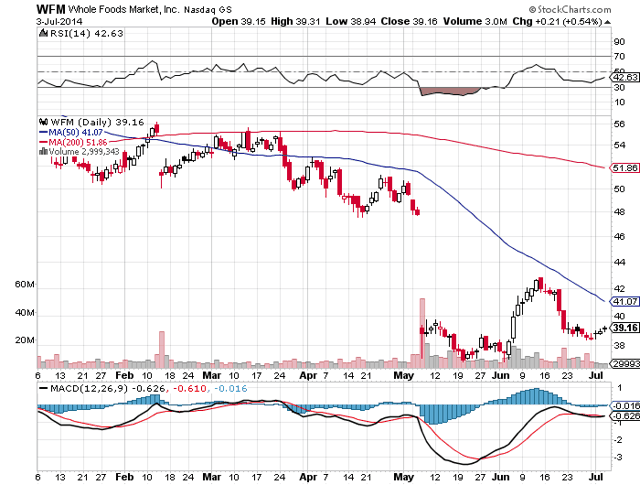Click the 56 price axis label
The height and width of the screenshot is (485, 640).
619,124
